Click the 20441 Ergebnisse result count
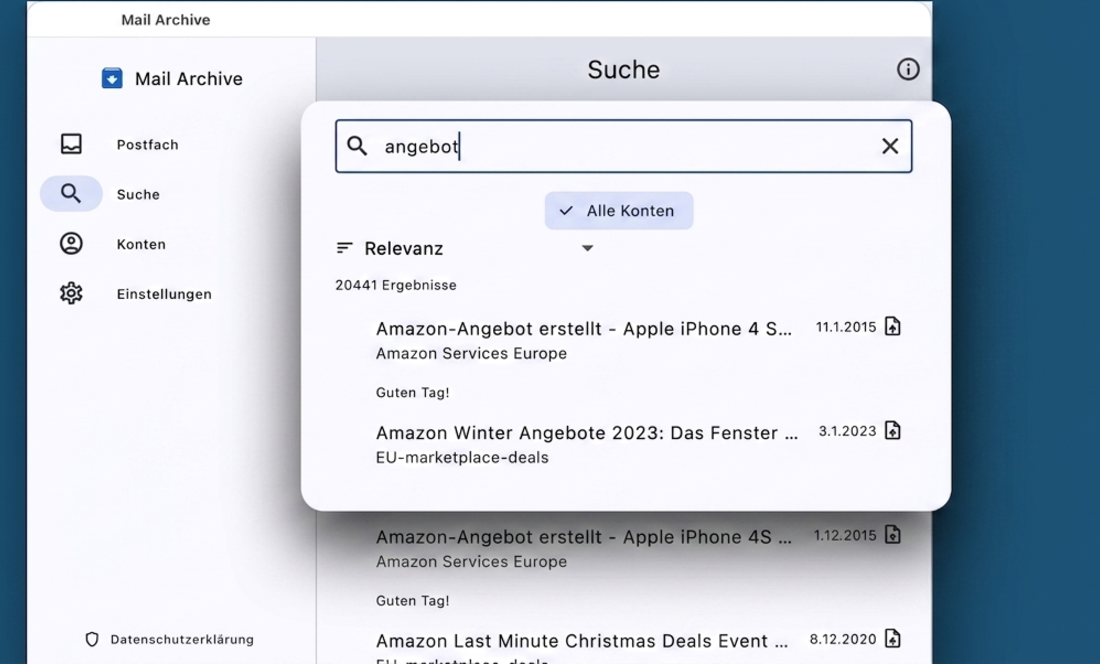Image resolution: width=1100 pixels, height=664 pixels. click(396, 285)
